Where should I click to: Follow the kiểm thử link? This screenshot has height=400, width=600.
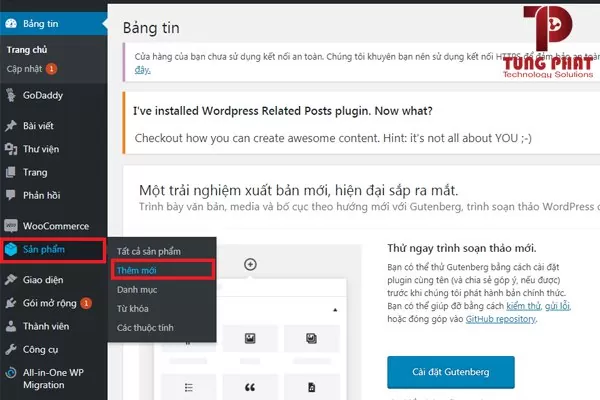click(x=523, y=306)
